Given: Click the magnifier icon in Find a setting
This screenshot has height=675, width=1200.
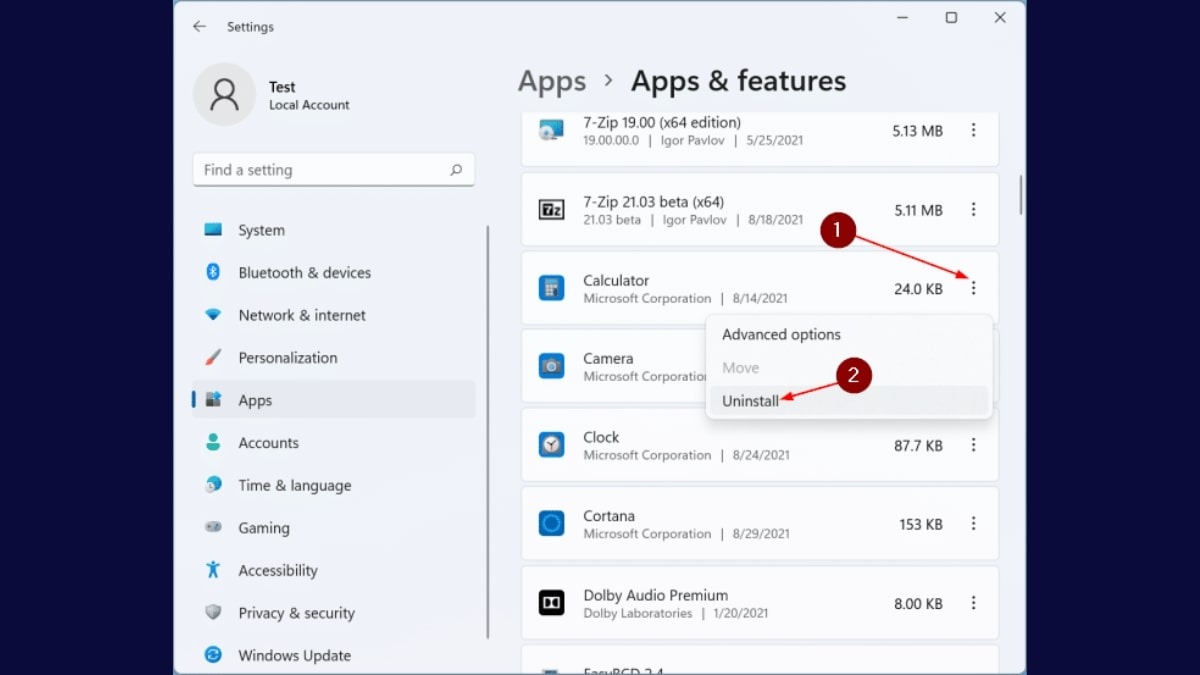Looking at the screenshot, I should click(456, 170).
